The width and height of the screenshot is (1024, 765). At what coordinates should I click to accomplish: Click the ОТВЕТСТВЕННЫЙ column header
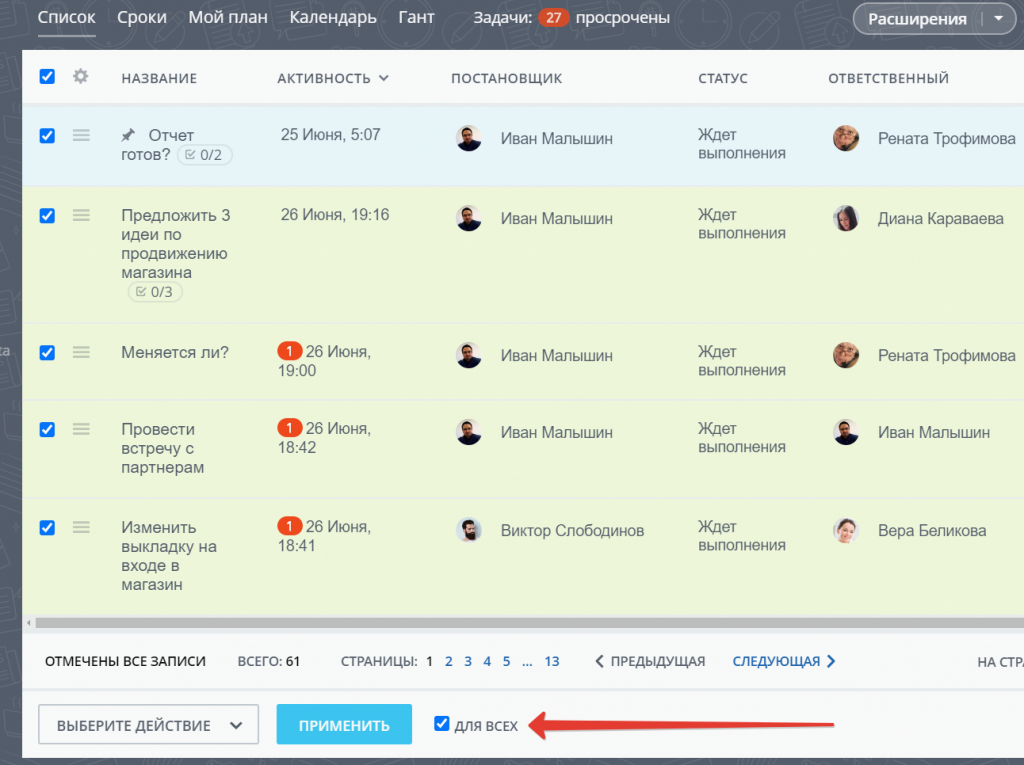(x=888, y=78)
